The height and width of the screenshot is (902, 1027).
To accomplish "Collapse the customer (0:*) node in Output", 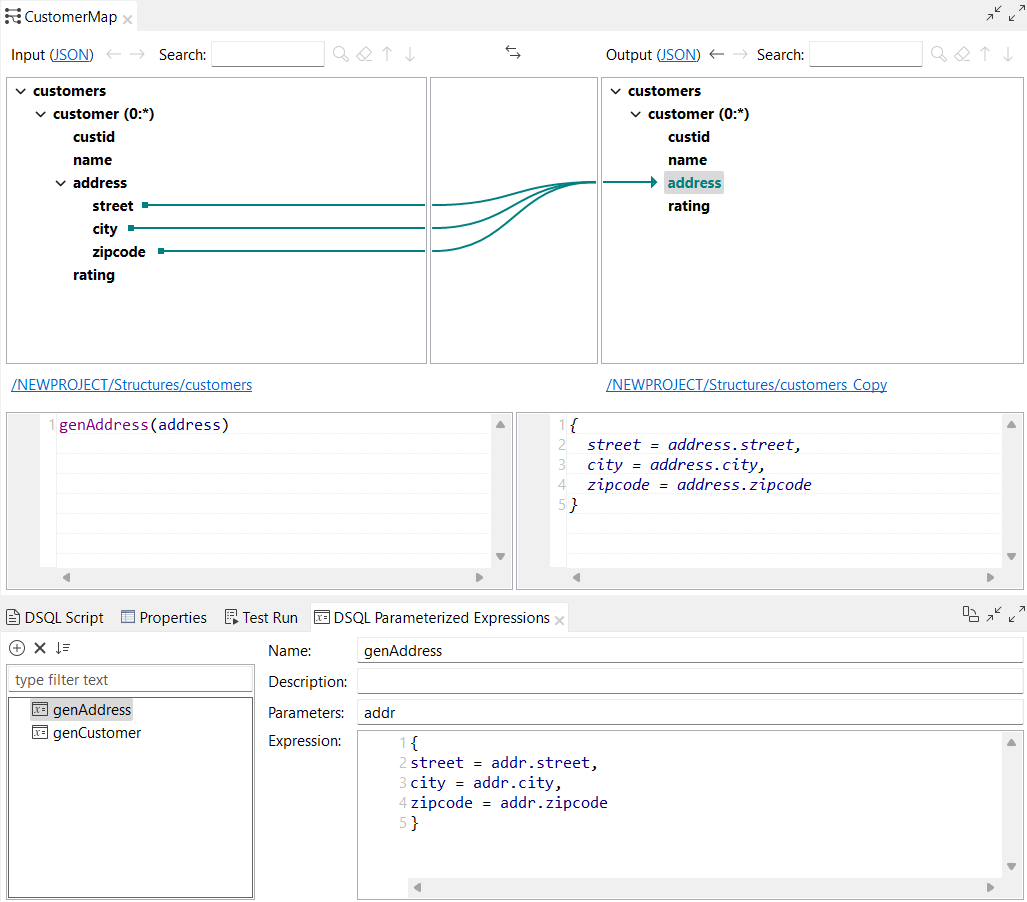I will [x=635, y=113].
